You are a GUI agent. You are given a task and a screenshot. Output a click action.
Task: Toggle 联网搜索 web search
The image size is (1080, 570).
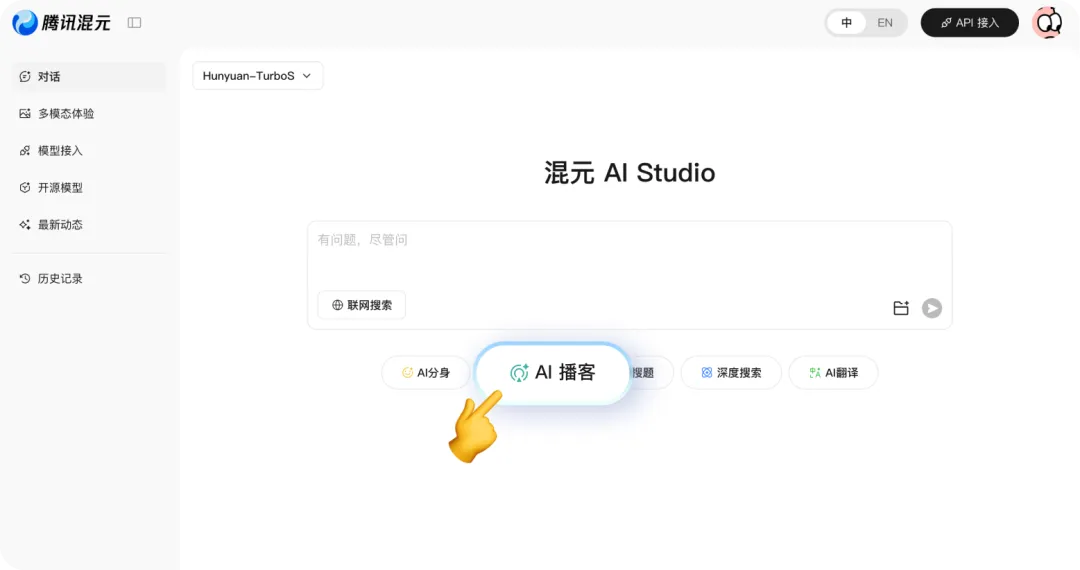click(362, 305)
